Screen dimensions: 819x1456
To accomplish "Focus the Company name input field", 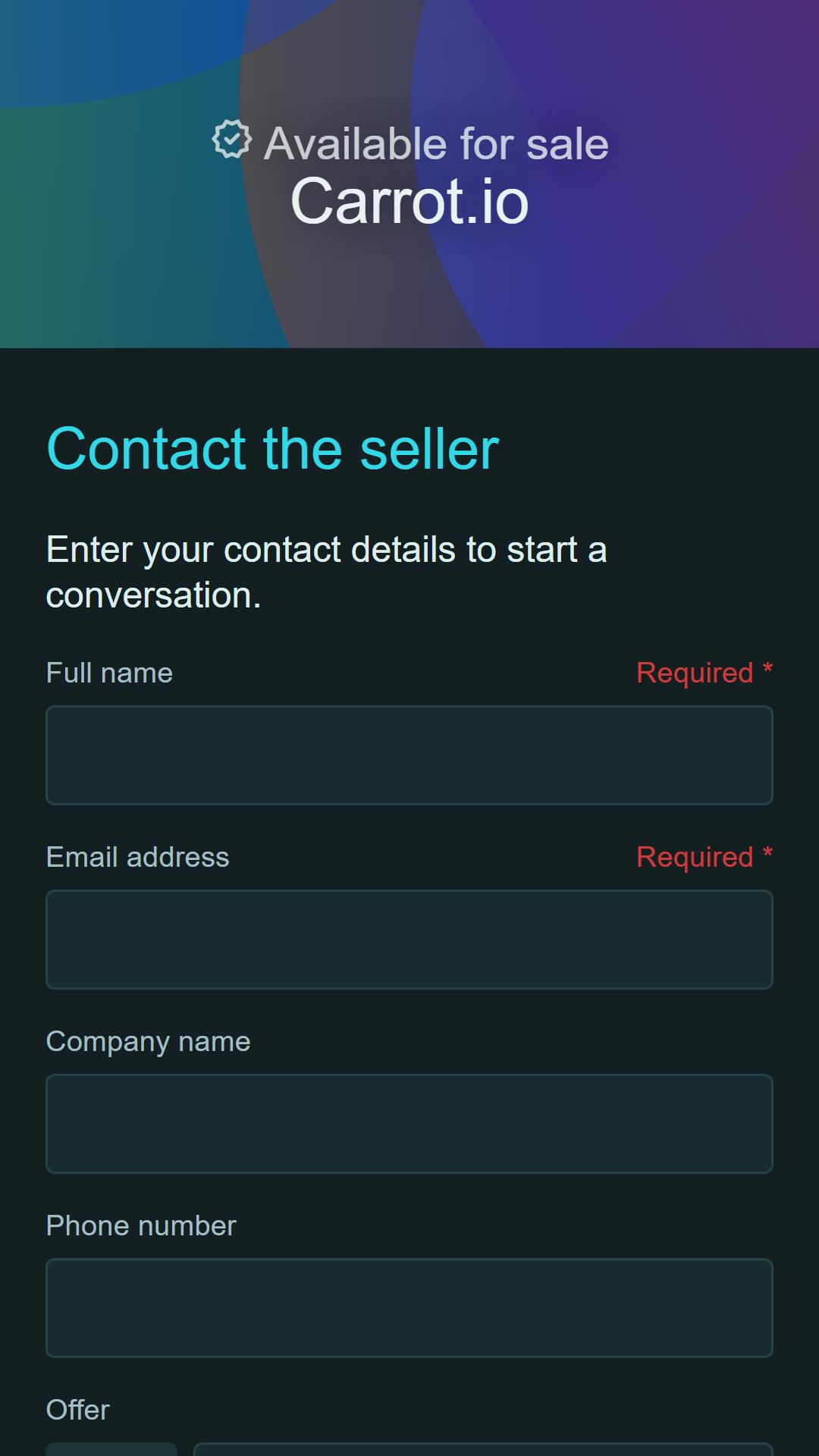I will [409, 1124].
